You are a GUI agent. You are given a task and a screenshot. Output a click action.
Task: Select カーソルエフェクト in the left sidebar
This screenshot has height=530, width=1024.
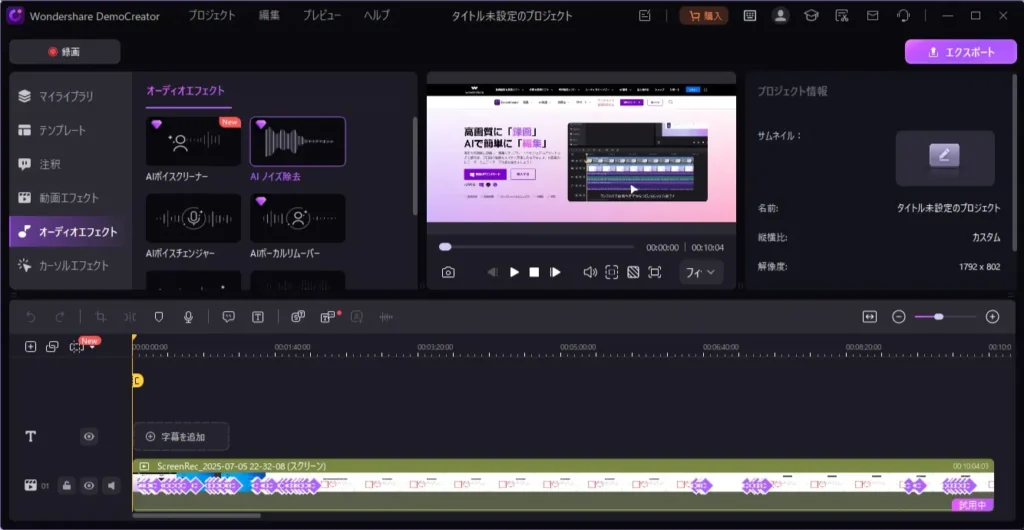point(73,266)
